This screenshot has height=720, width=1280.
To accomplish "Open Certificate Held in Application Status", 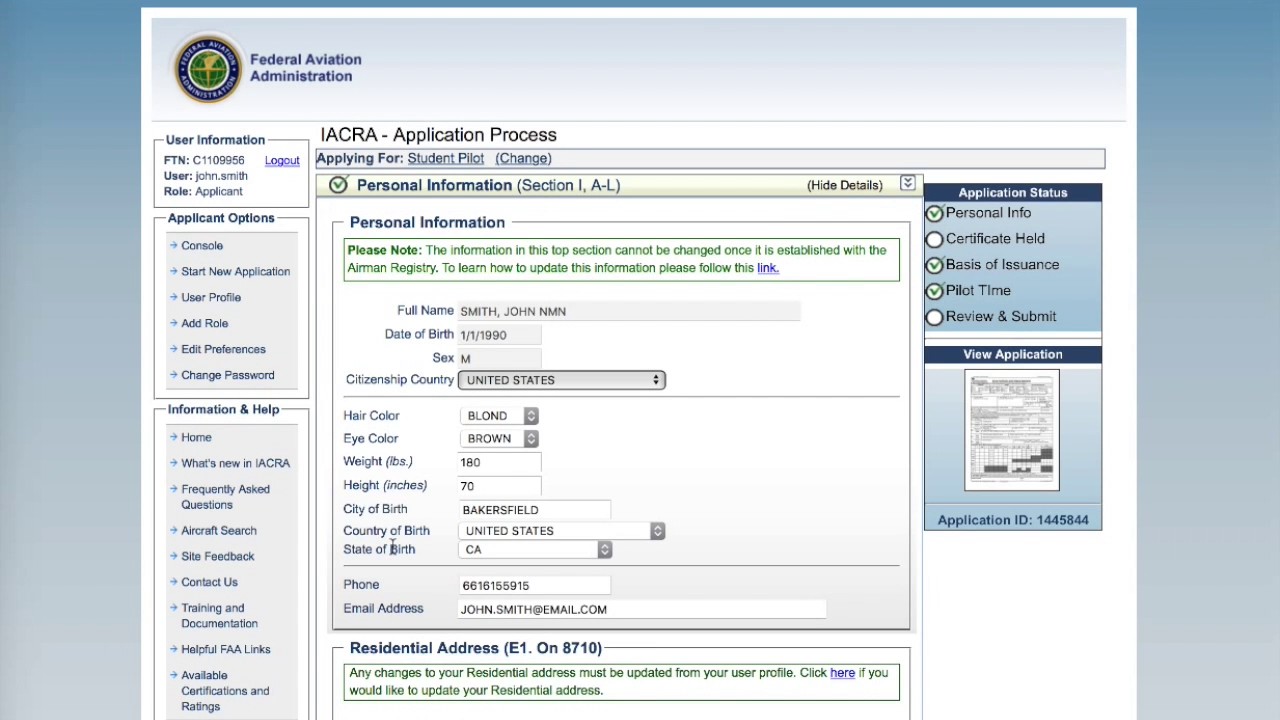I will [995, 239].
